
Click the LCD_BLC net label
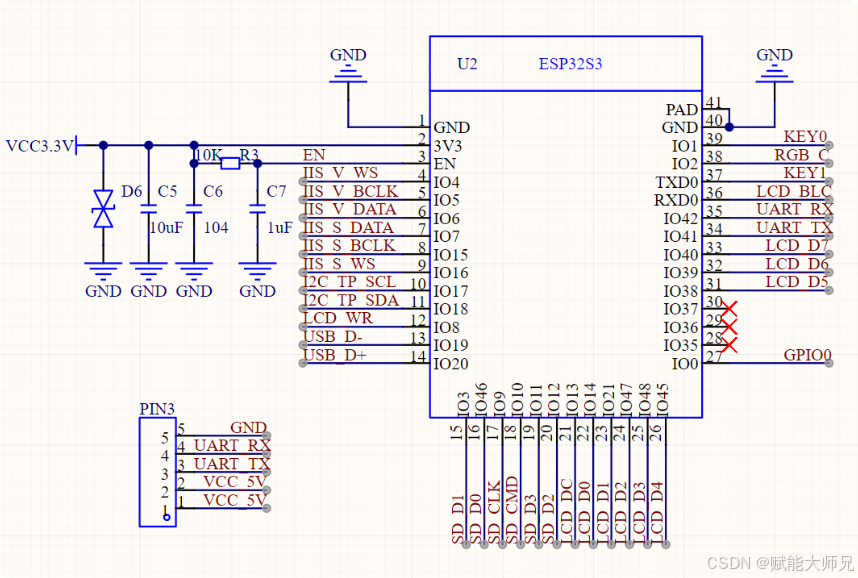(x=794, y=191)
